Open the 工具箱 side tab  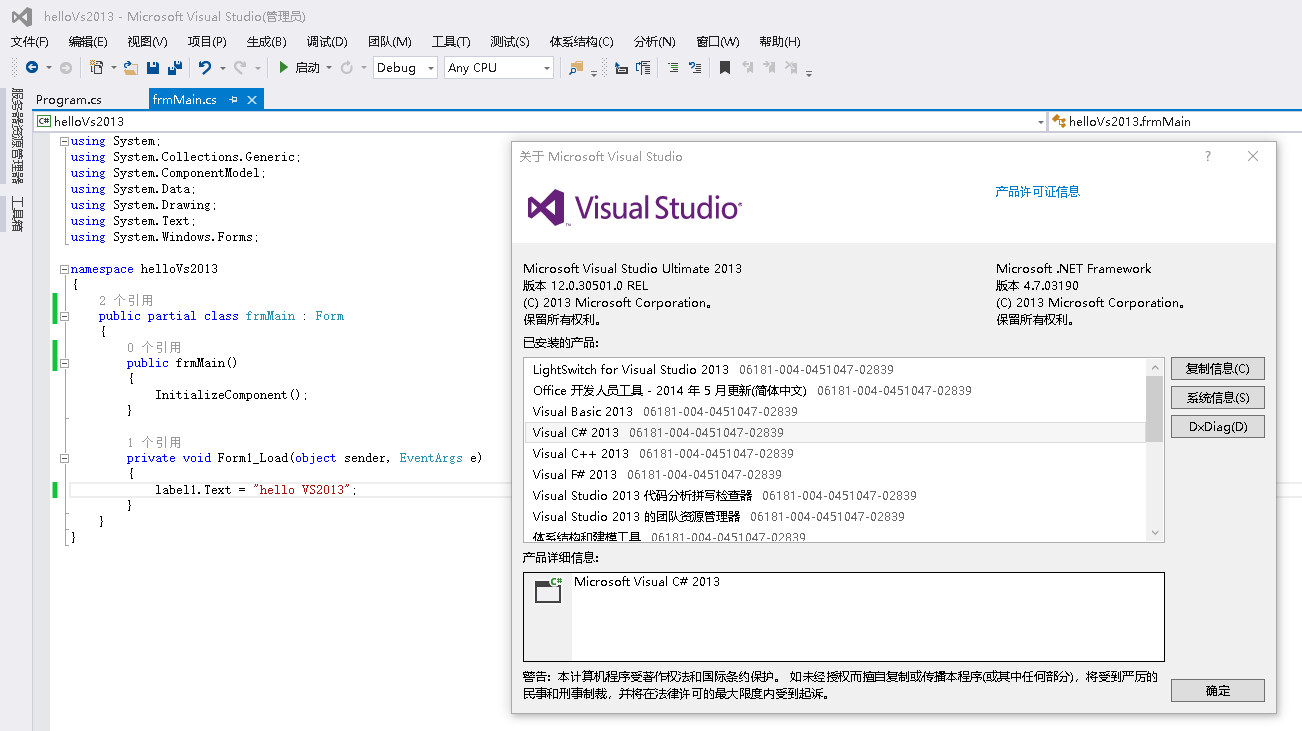(17, 214)
